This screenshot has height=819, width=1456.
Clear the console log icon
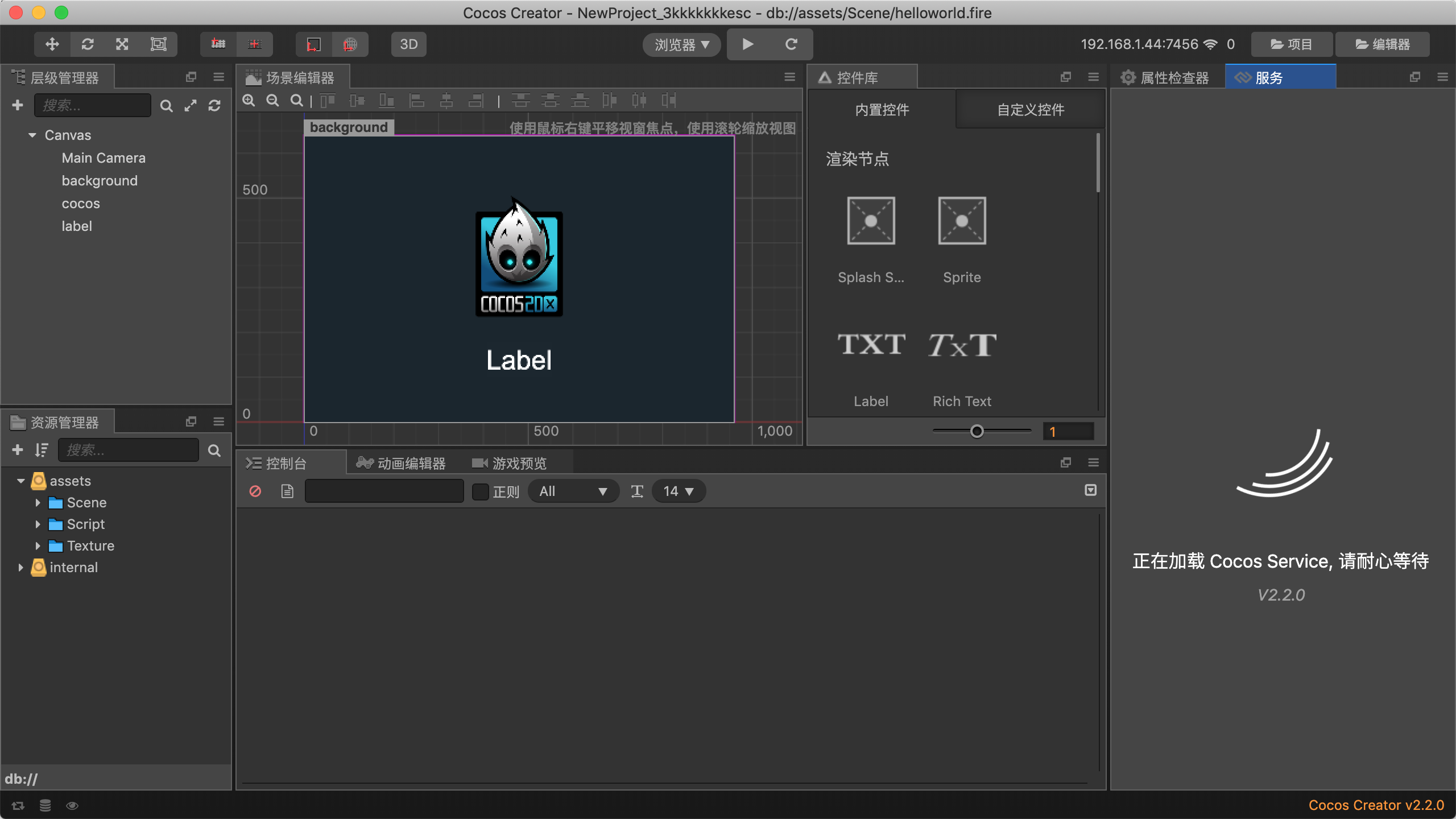tap(255, 491)
